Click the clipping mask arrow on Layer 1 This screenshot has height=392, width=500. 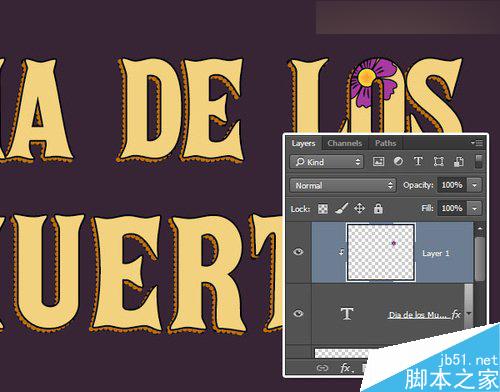(x=341, y=252)
